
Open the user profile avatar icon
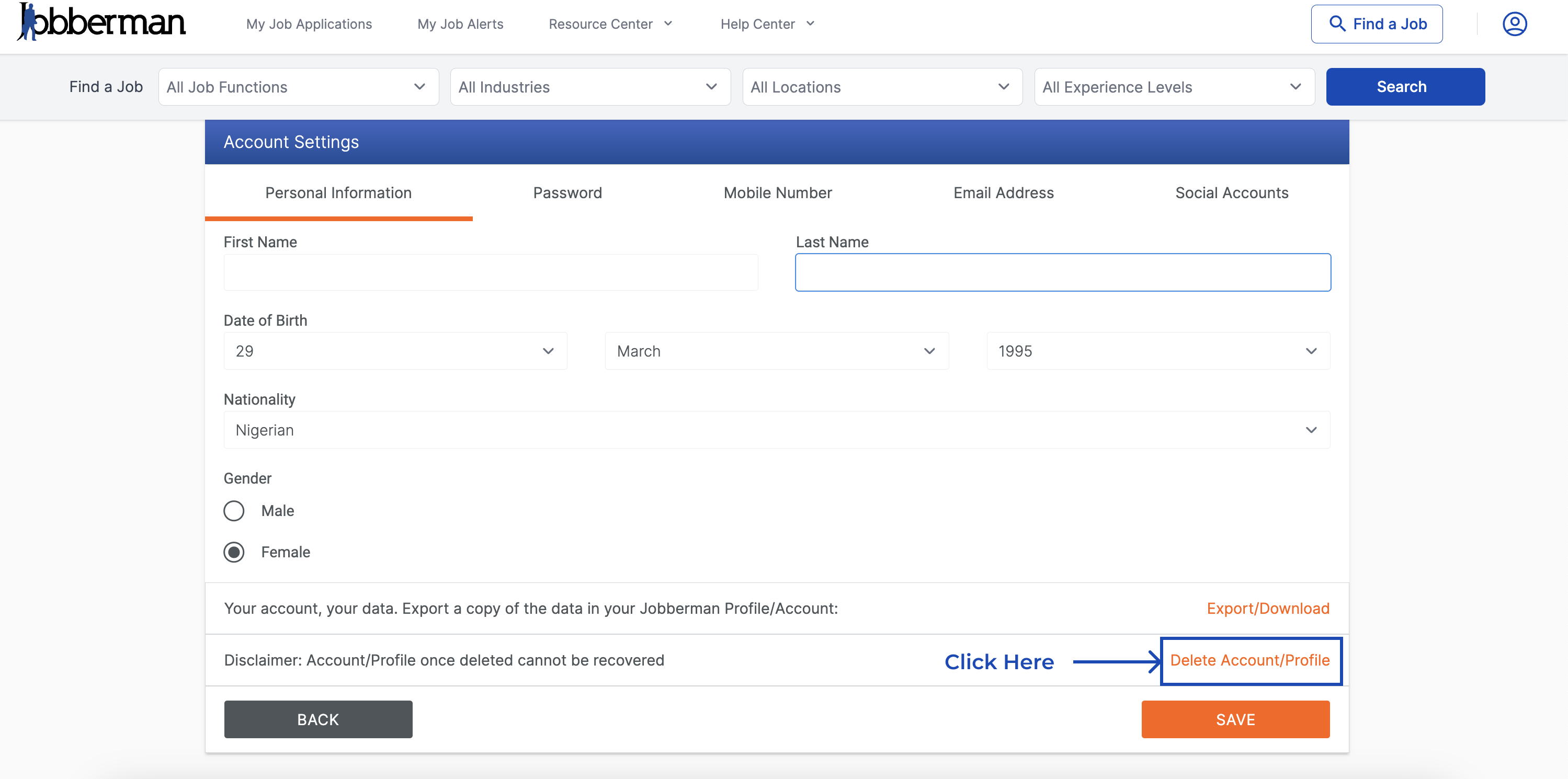(1515, 24)
